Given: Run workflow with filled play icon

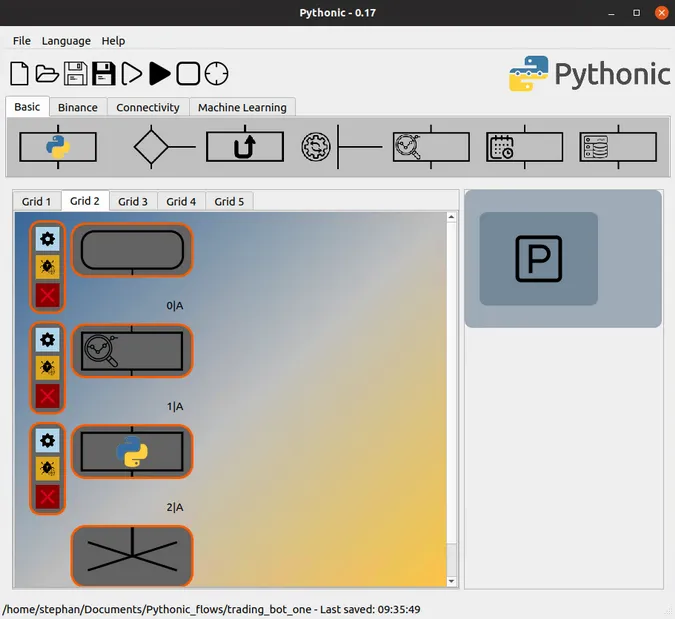Looking at the screenshot, I should [x=160, y=74].
